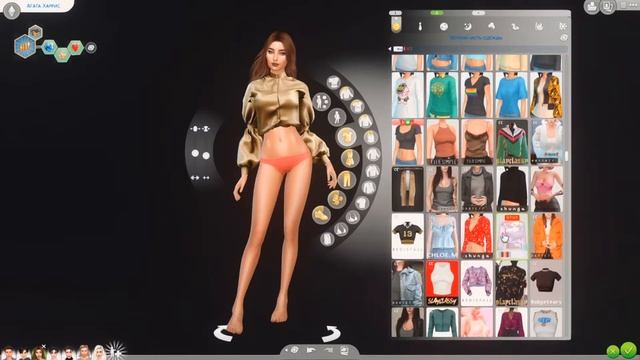
Task: Select the first pill tab atop catalog
Action: click(396, 13)
